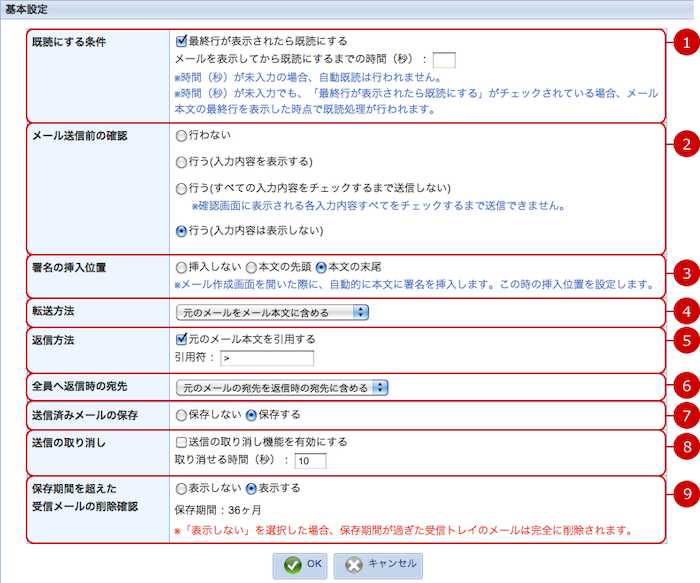Viewport: 700px width, 583px height.
Task: Click 返信方法 row label
Action: (x=53, y=340)
